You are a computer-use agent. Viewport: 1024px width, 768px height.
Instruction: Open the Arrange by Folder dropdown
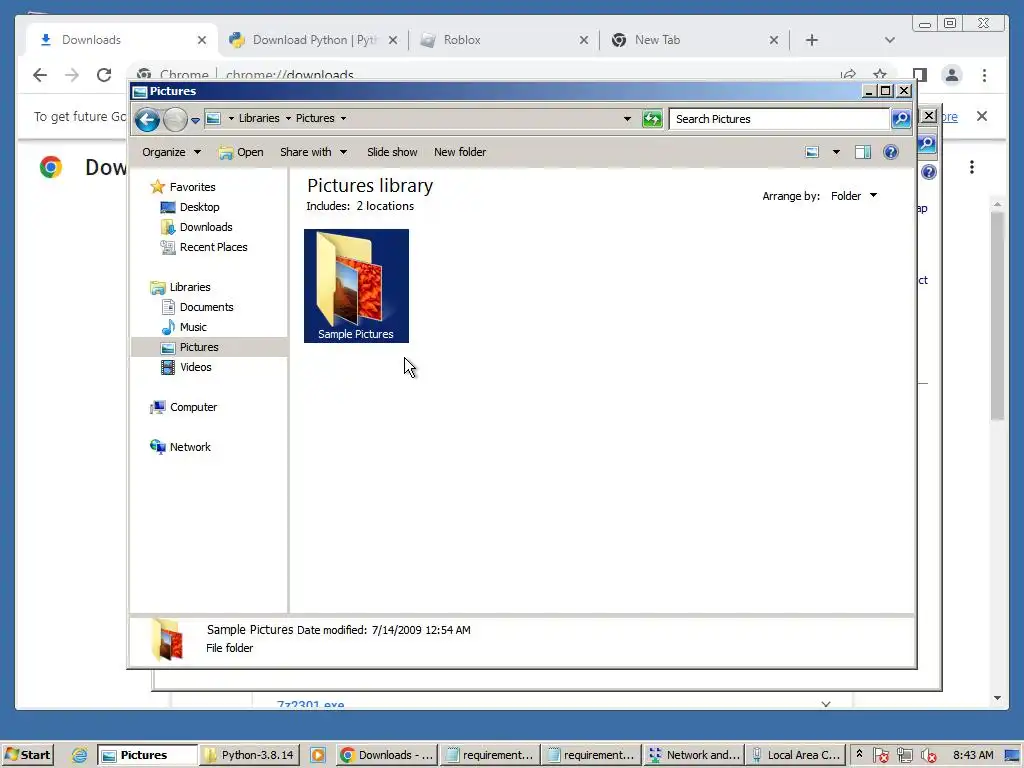click(x=854, y=196)
